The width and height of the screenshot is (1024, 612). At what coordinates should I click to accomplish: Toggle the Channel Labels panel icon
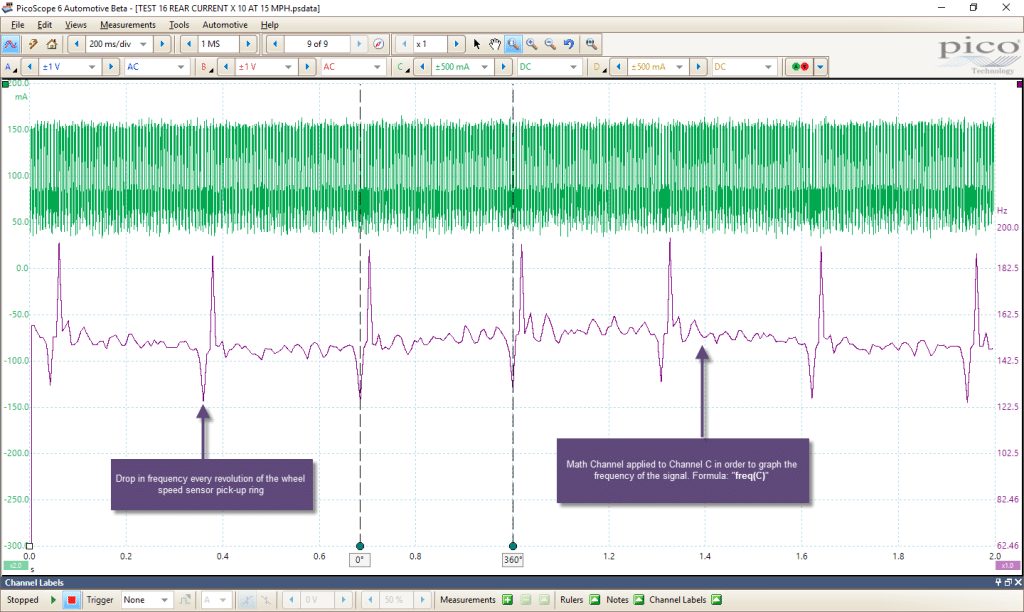[x=716, y=600]
